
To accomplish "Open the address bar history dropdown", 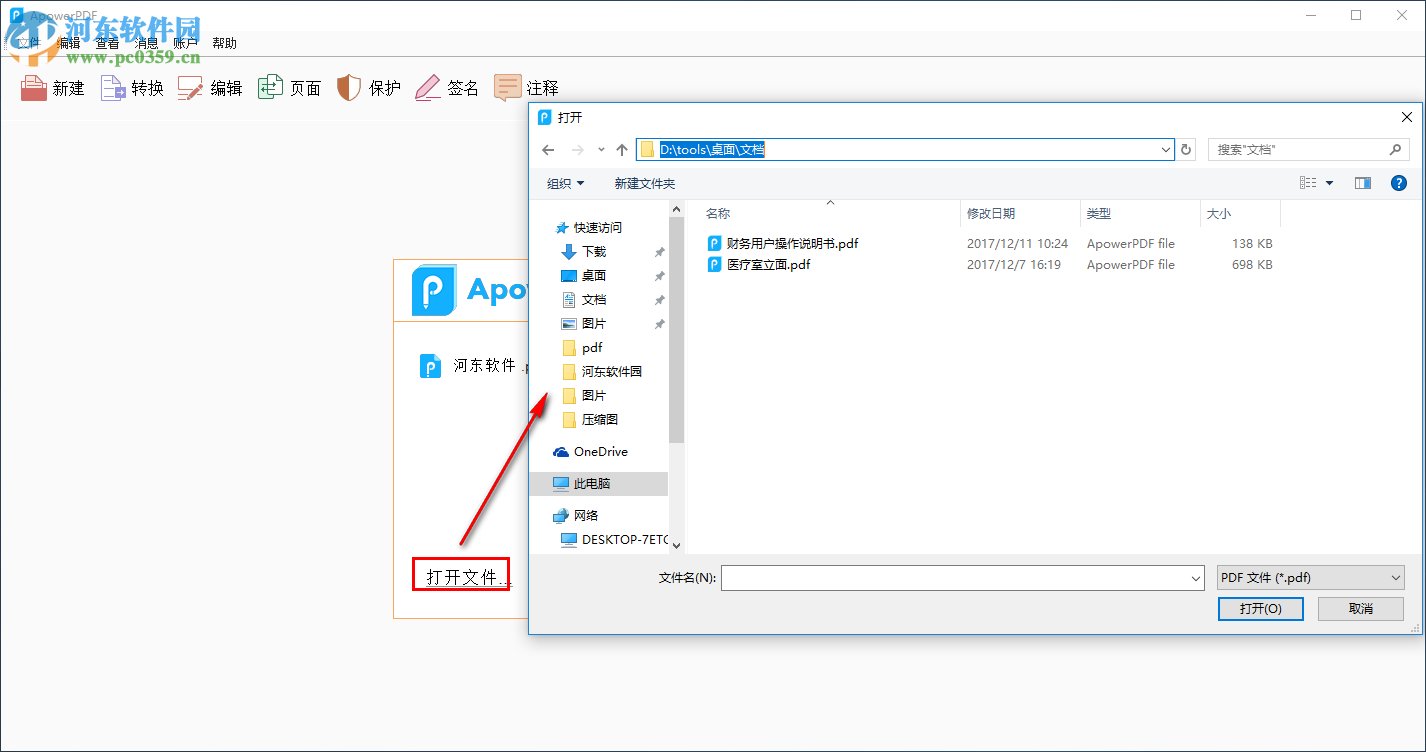I will click(1165, 149).
